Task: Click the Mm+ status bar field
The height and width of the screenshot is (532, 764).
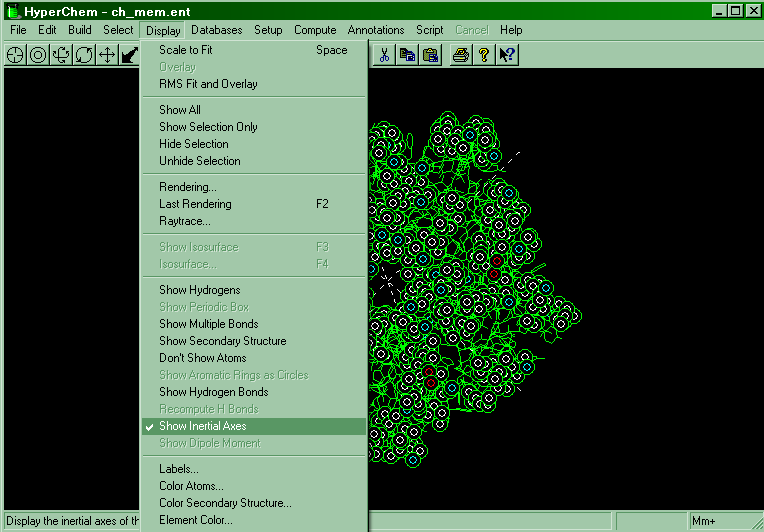Action: click(x=724, y=522)
